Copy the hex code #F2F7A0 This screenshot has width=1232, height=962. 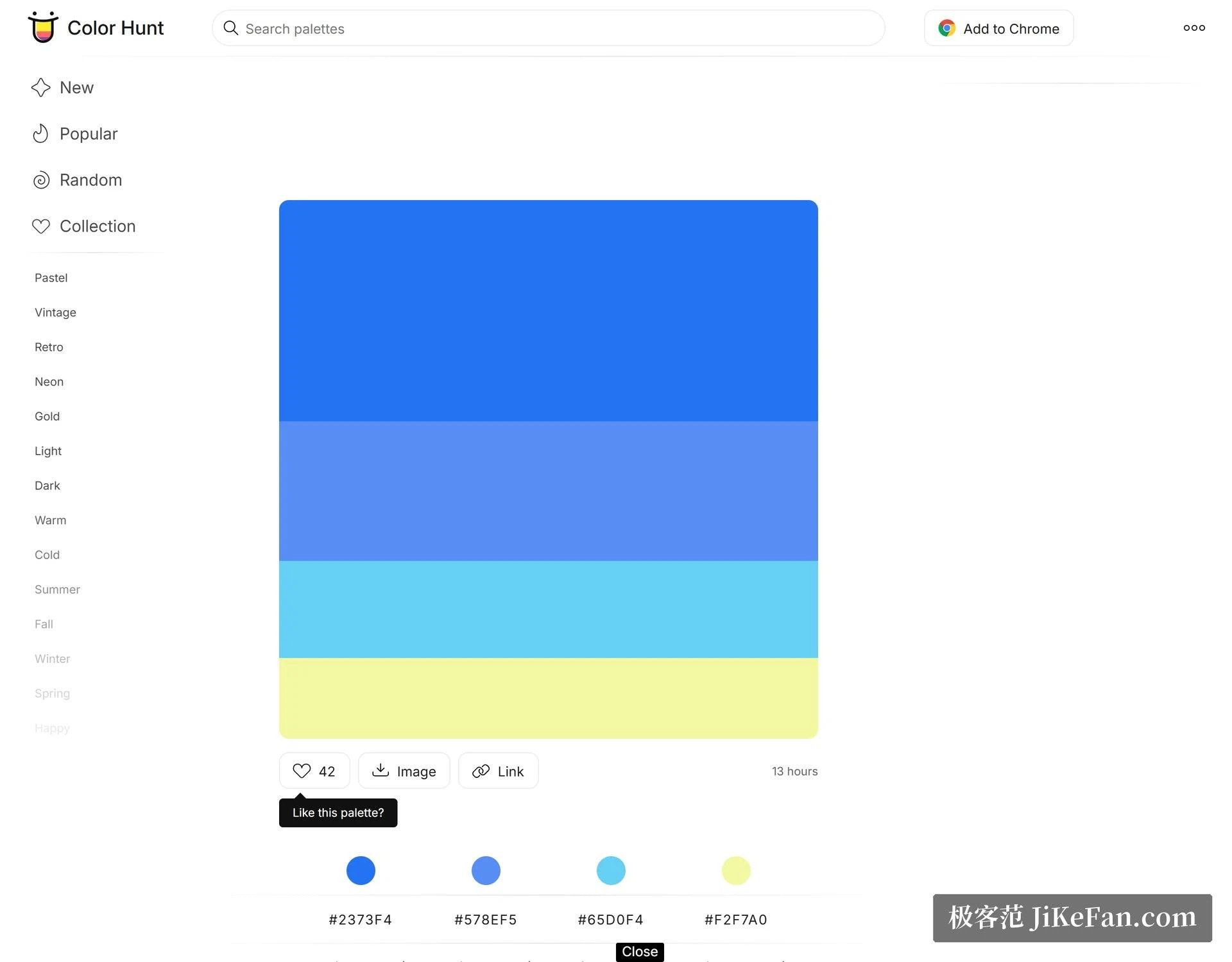pyautogui.click(x=736, y=920)
